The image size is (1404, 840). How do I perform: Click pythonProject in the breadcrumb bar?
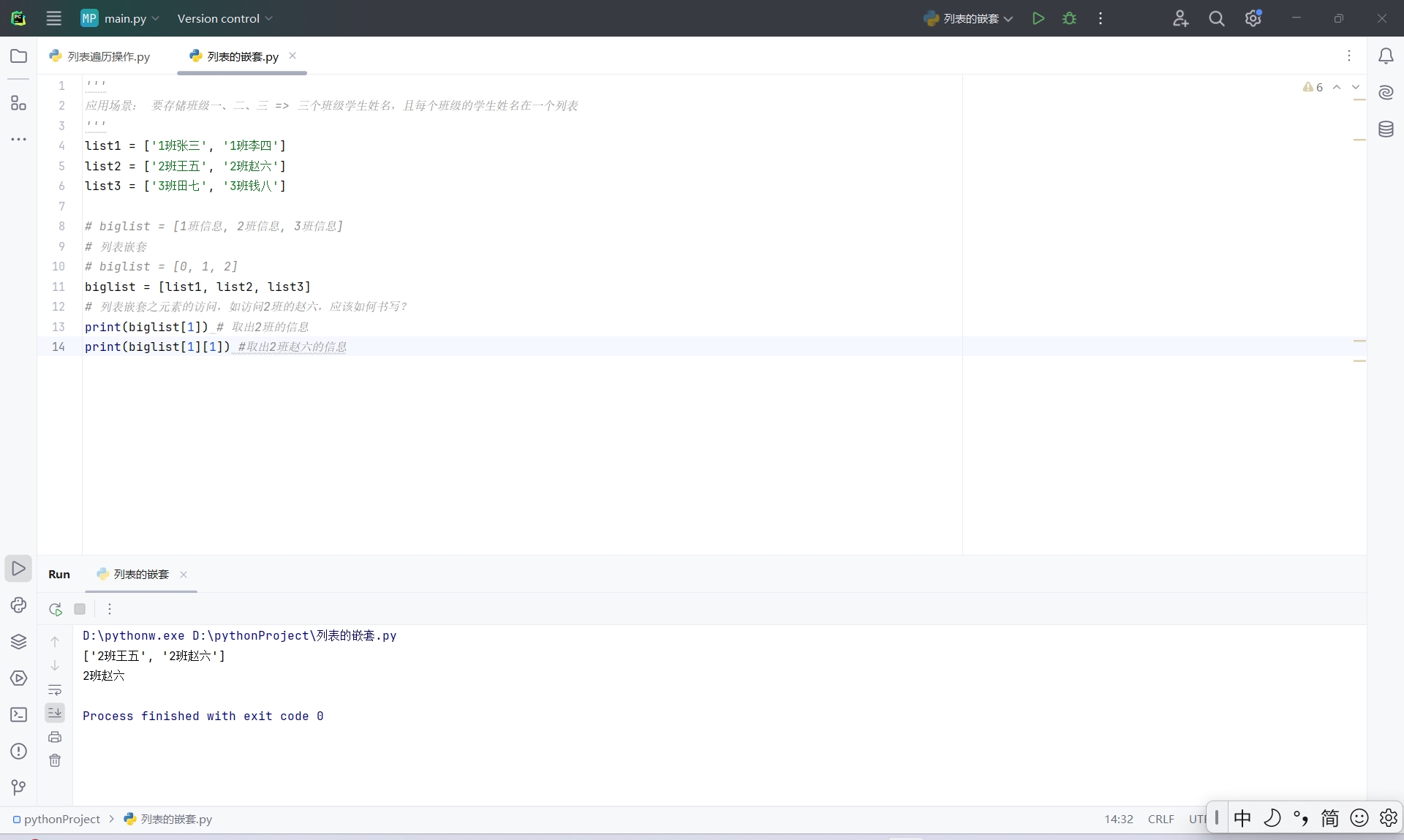(x=61, y=819)
